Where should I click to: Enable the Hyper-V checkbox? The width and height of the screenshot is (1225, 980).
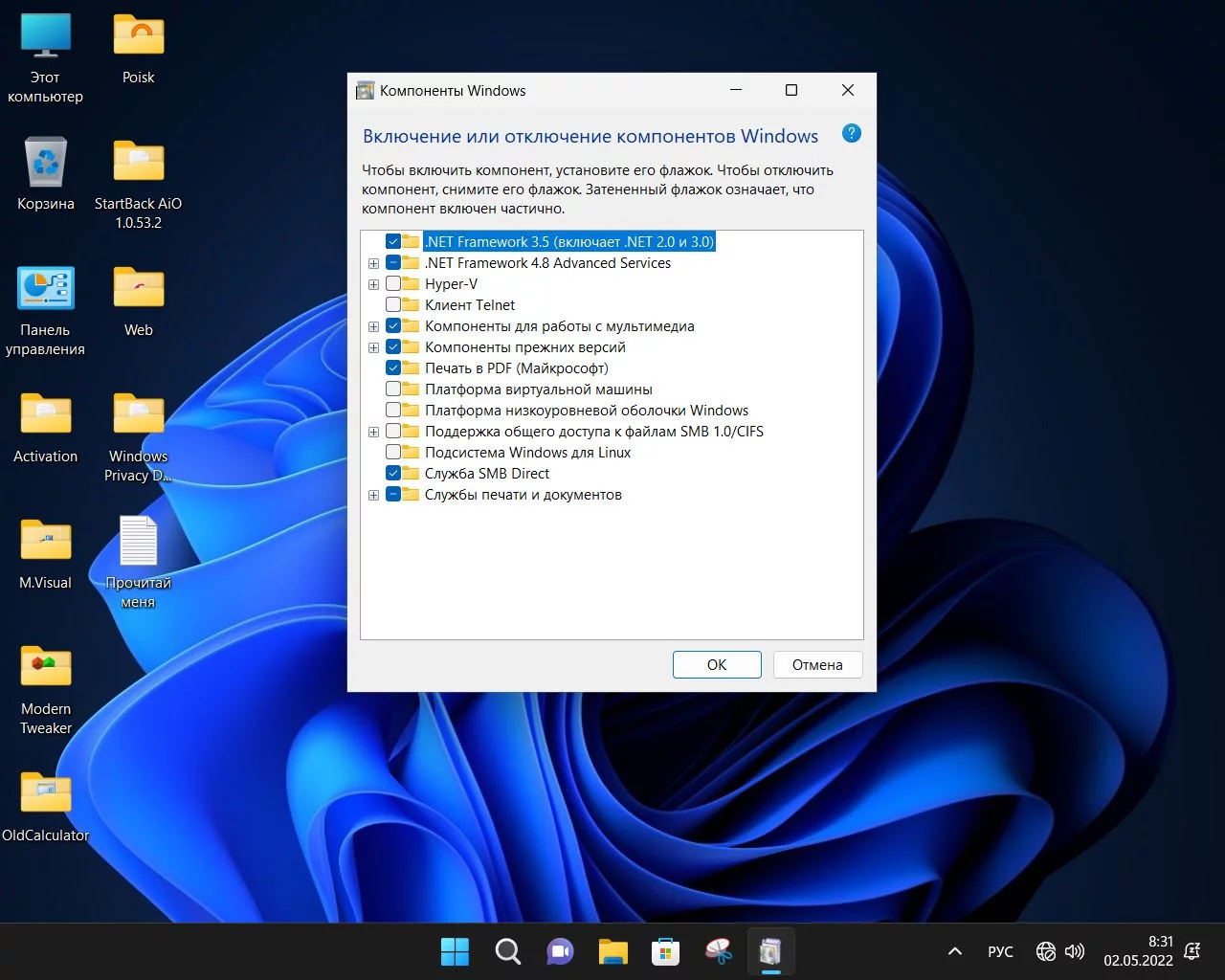(x=393, y=284)
